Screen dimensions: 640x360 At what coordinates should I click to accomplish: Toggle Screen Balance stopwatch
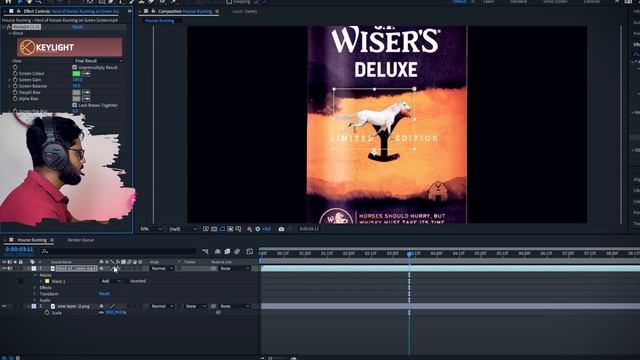click(15, 86)
